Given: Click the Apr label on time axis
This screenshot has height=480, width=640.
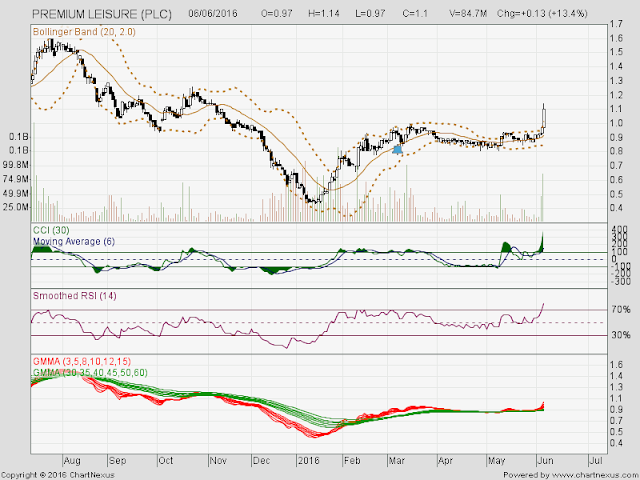Looking at the screenshot, I should click(x=445, y=461).
